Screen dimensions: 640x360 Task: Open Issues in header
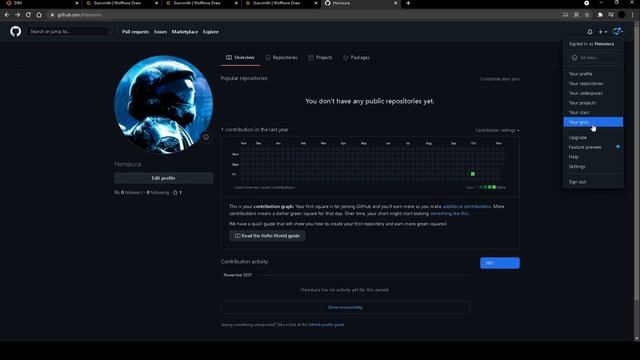point(160,32)
